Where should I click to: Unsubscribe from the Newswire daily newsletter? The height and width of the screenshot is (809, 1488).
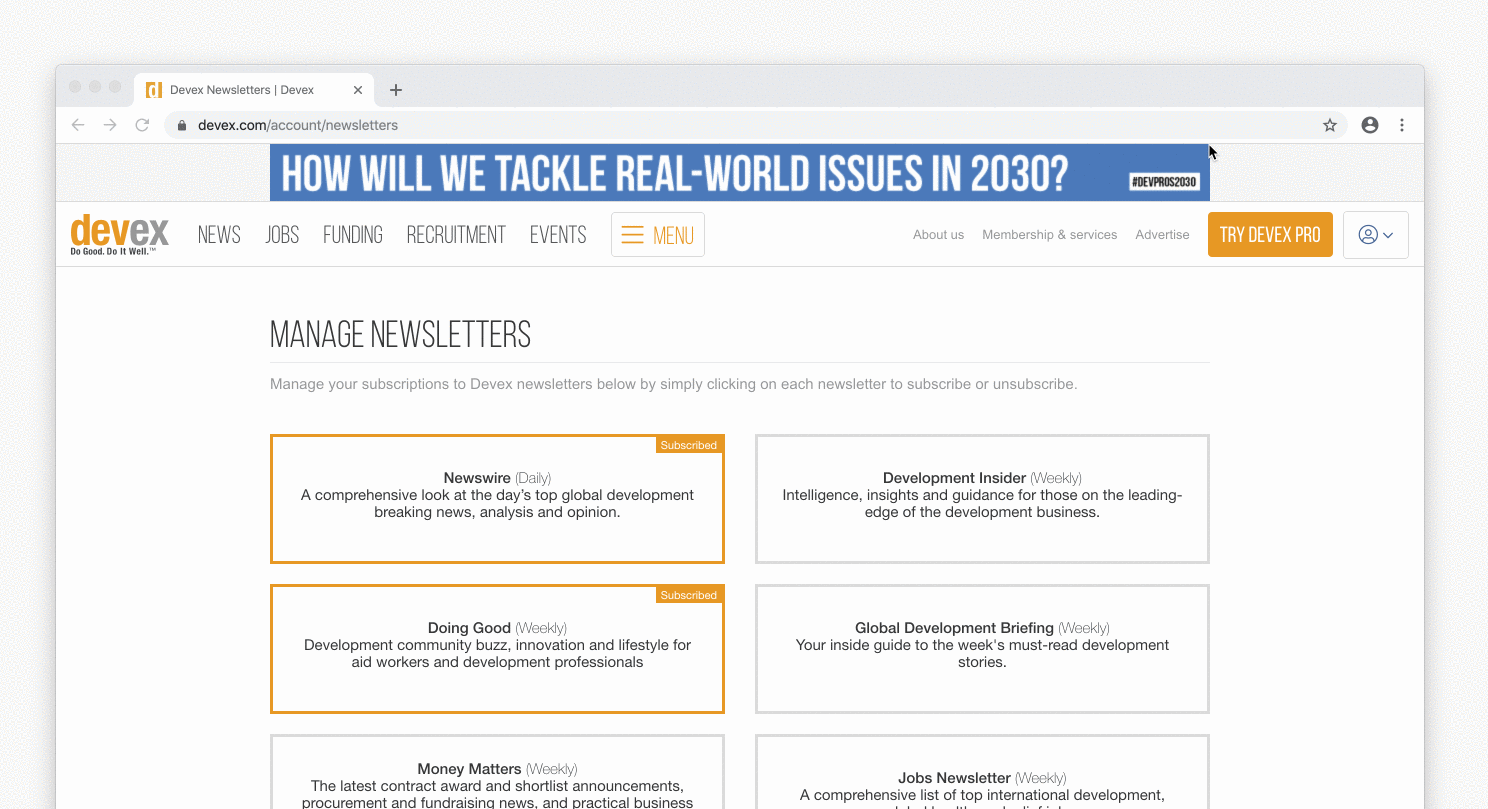(497, 499)
